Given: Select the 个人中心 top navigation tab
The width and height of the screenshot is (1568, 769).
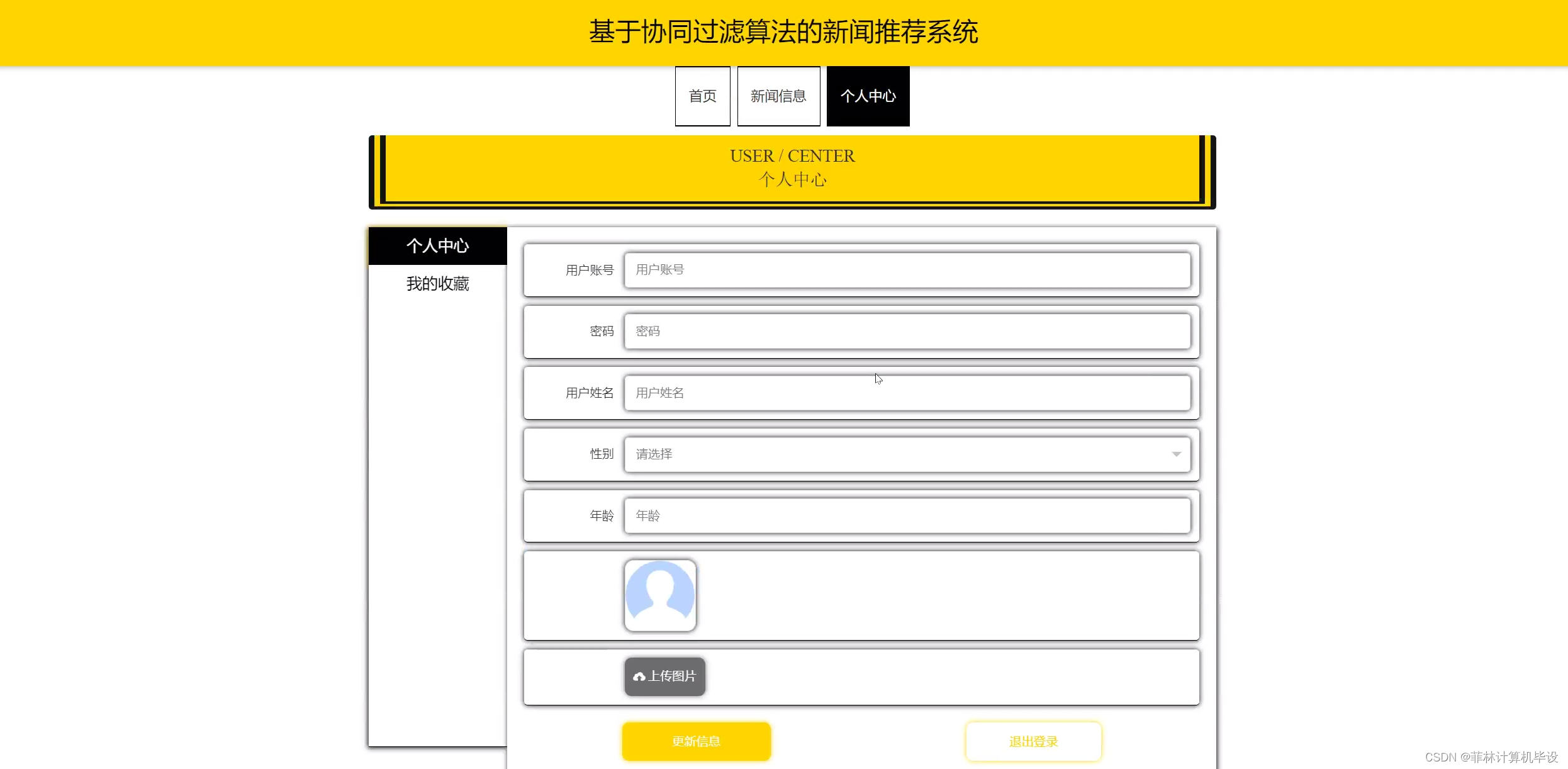Looking at the screenshot, I should point(868,96).
